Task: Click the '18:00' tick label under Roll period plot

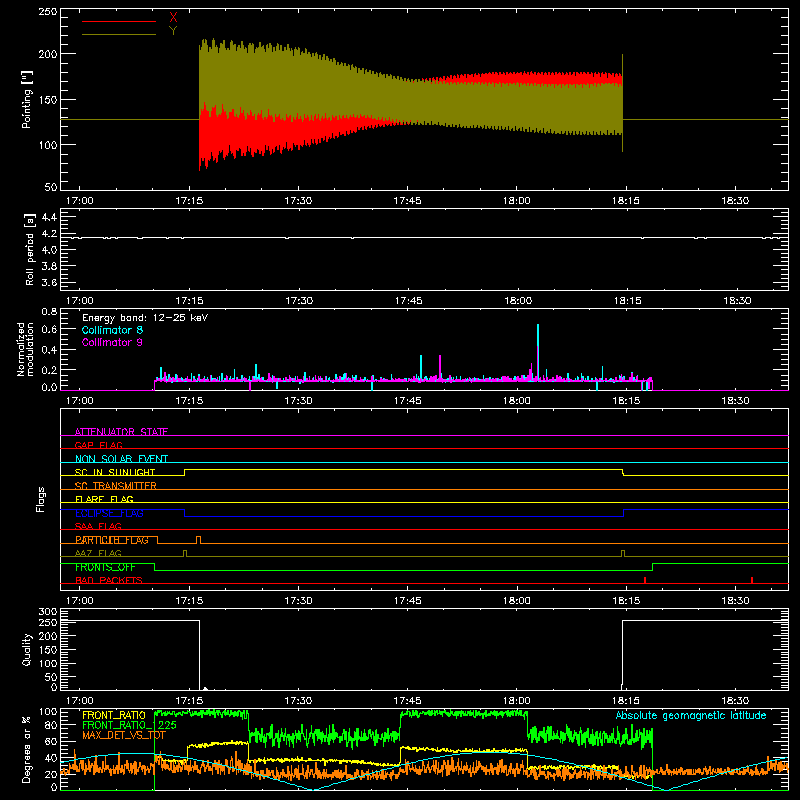Action: [517, 301]
